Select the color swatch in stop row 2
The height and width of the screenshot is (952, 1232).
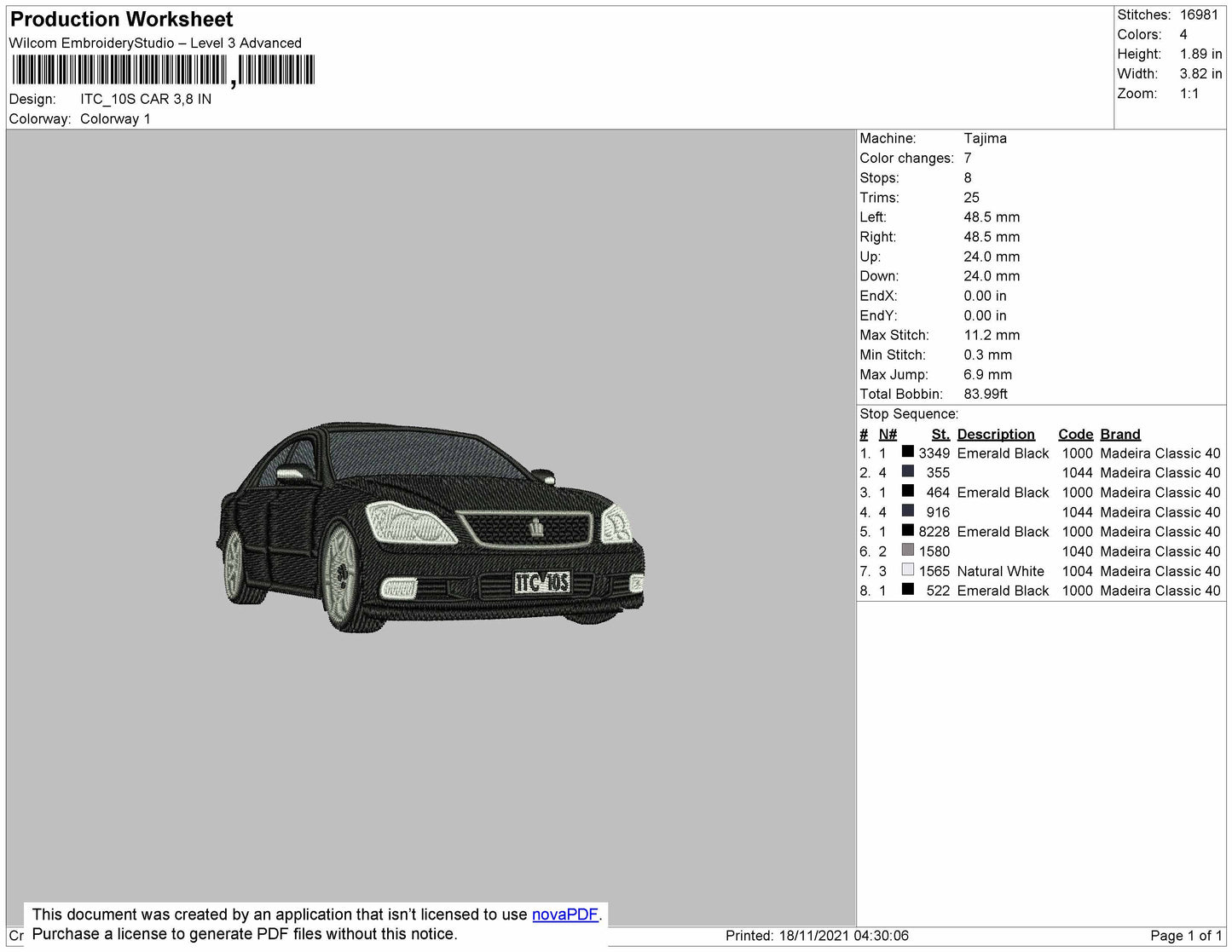(x=908, y=471)
